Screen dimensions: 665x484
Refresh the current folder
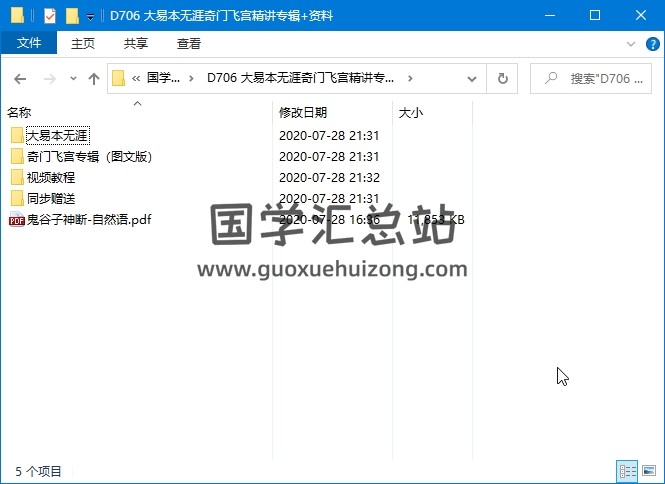[503, 78]
